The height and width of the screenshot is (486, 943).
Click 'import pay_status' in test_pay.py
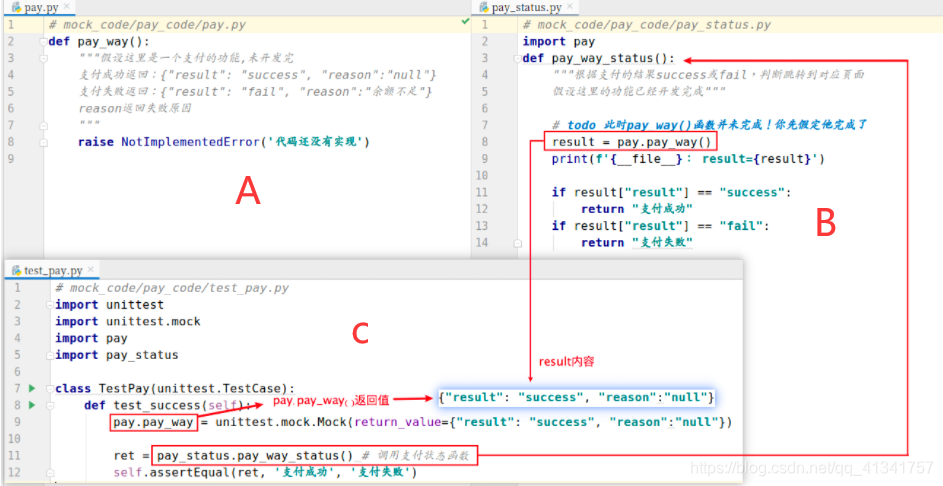(117, 355)
